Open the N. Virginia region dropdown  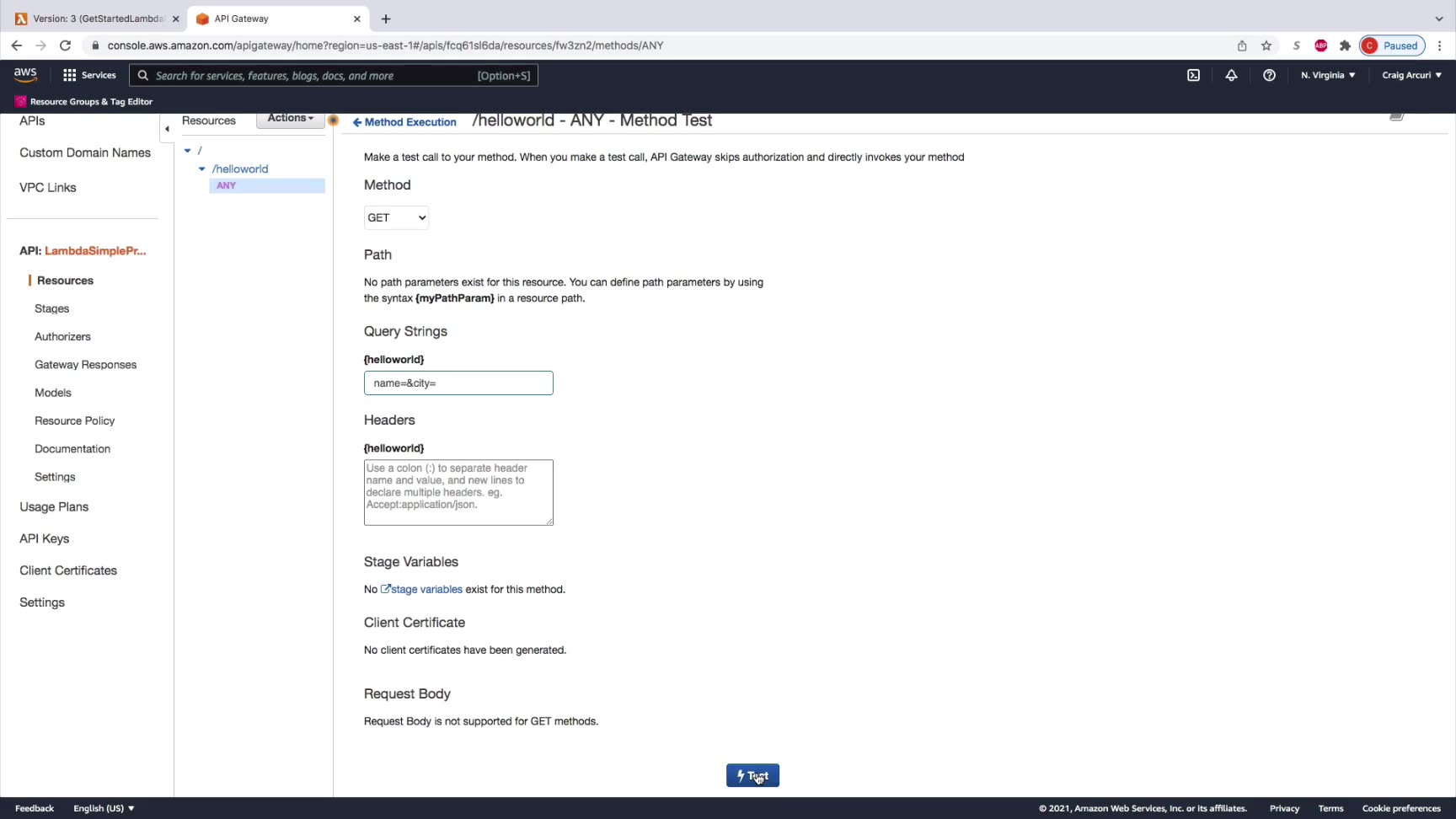1328,75
